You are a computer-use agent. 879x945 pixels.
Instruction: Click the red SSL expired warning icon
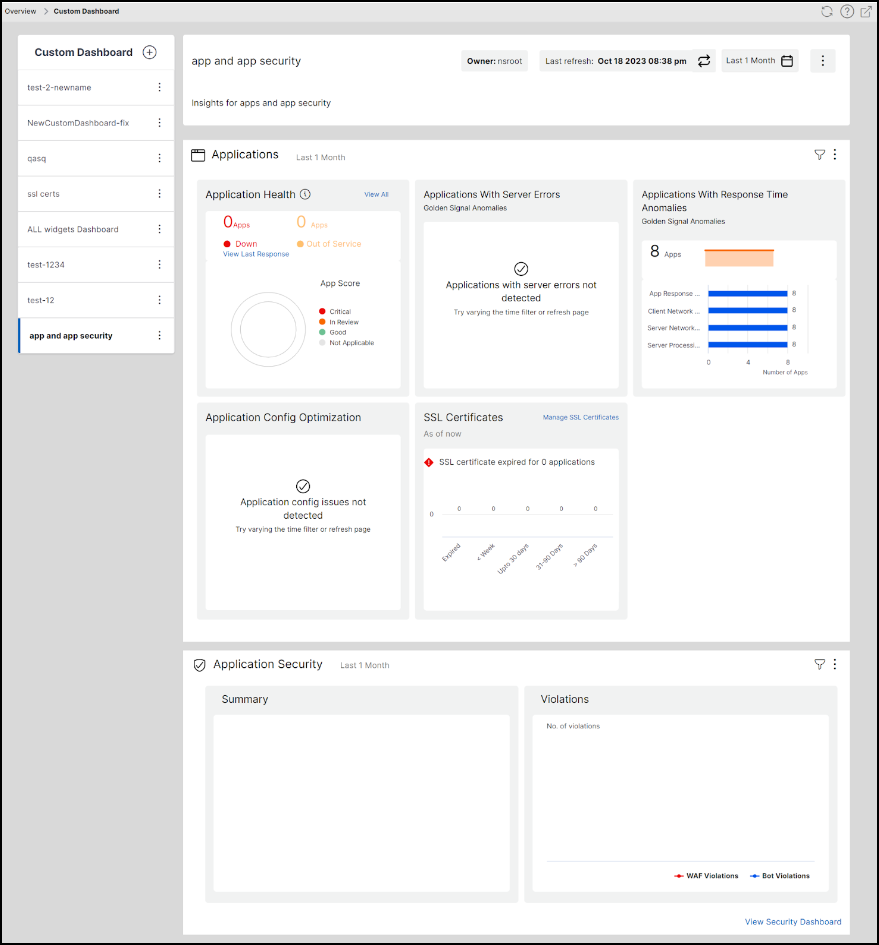(x=429, y=462)
